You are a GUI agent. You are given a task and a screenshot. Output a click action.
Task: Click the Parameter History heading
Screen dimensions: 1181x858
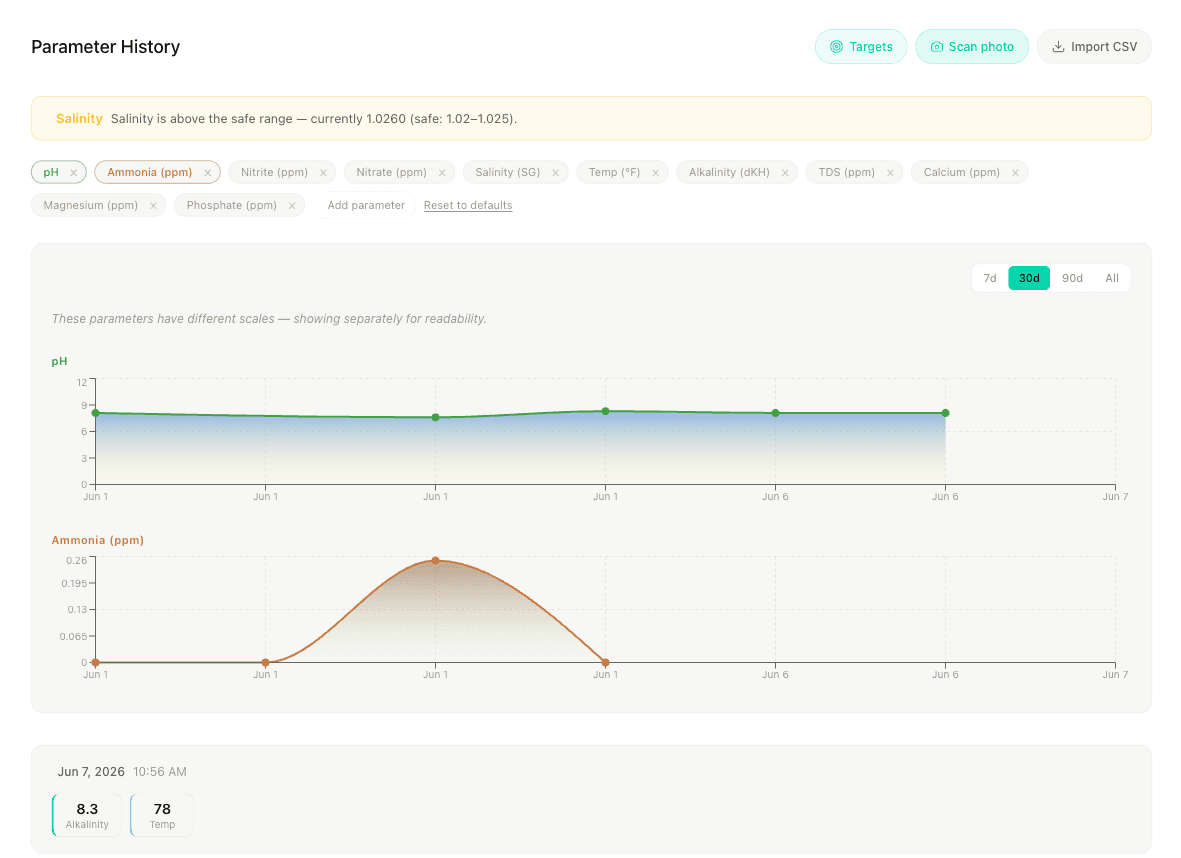tap(105, 47)
